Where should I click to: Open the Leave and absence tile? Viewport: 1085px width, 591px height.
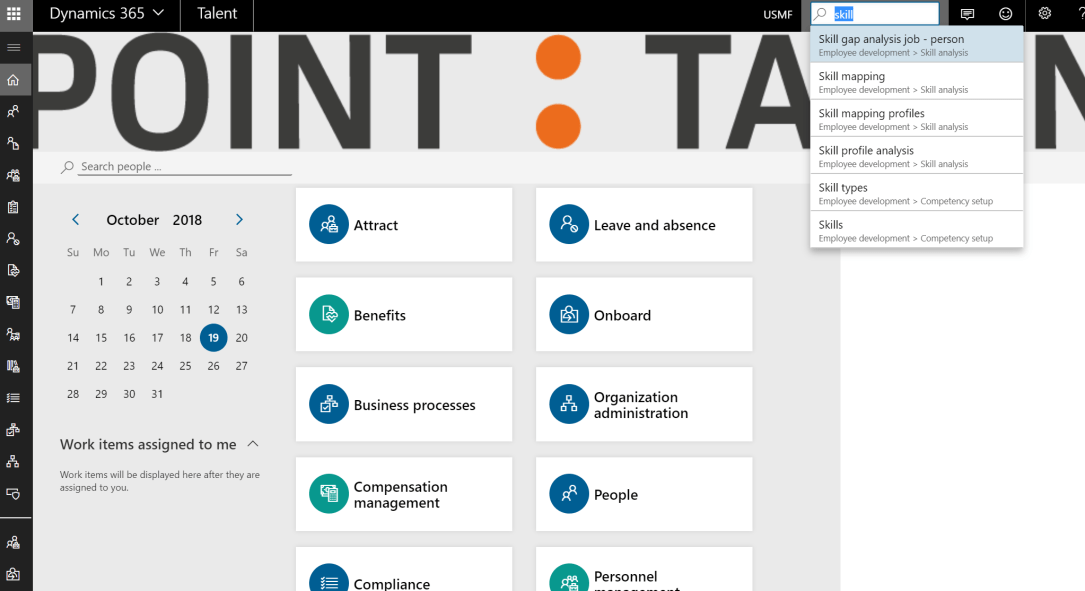(x=643, y=225)
